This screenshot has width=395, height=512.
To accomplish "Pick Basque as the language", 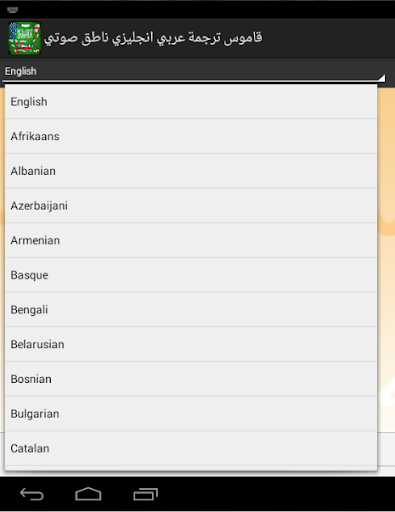I will point(191,275).
